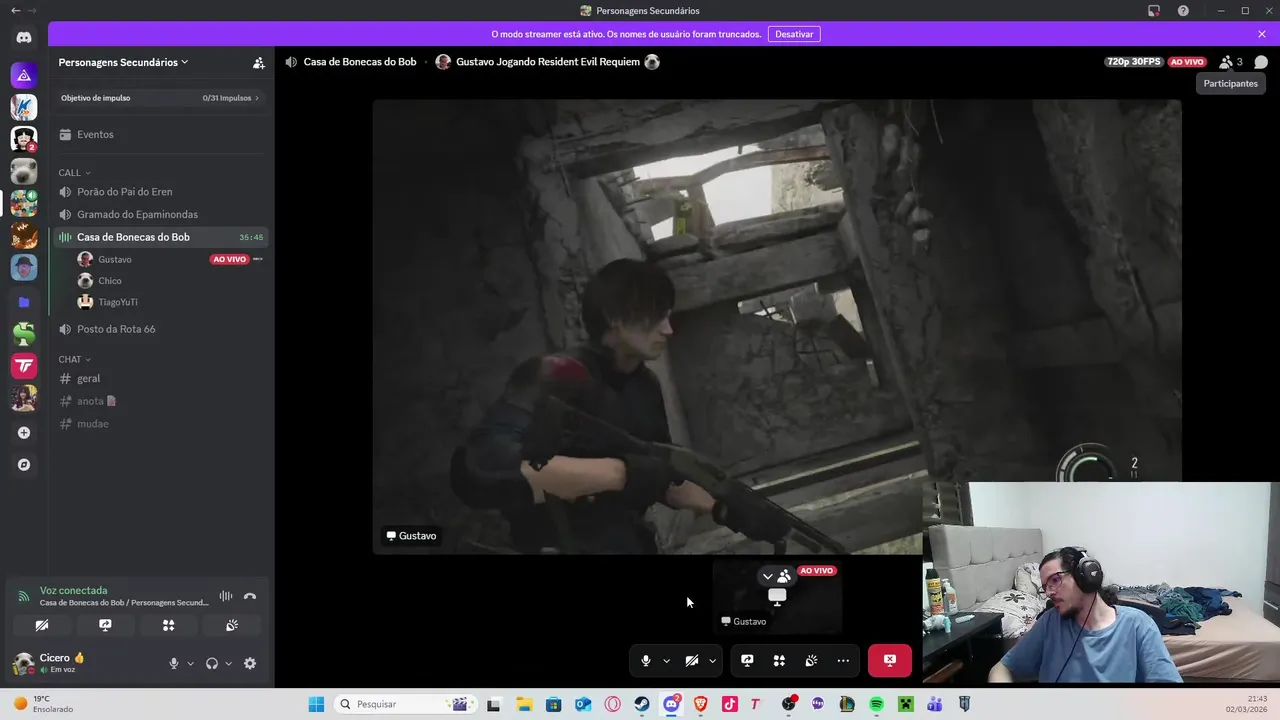Click Desativar to disable streamer mode
Image resolution: width=1280 pixels, height=720 pixels.
tap(794, 34)
